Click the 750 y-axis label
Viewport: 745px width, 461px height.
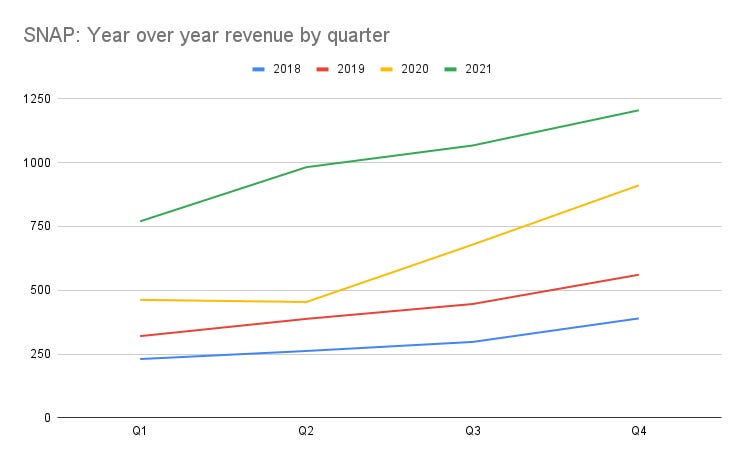click(40, 226)
